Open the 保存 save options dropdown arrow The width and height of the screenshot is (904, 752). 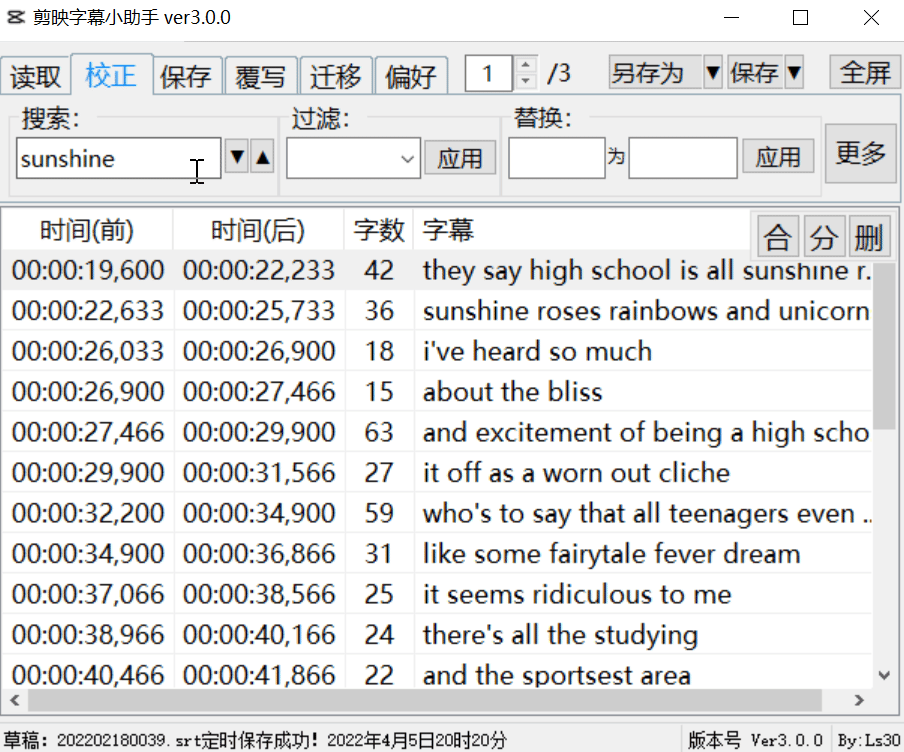(795, 73)
